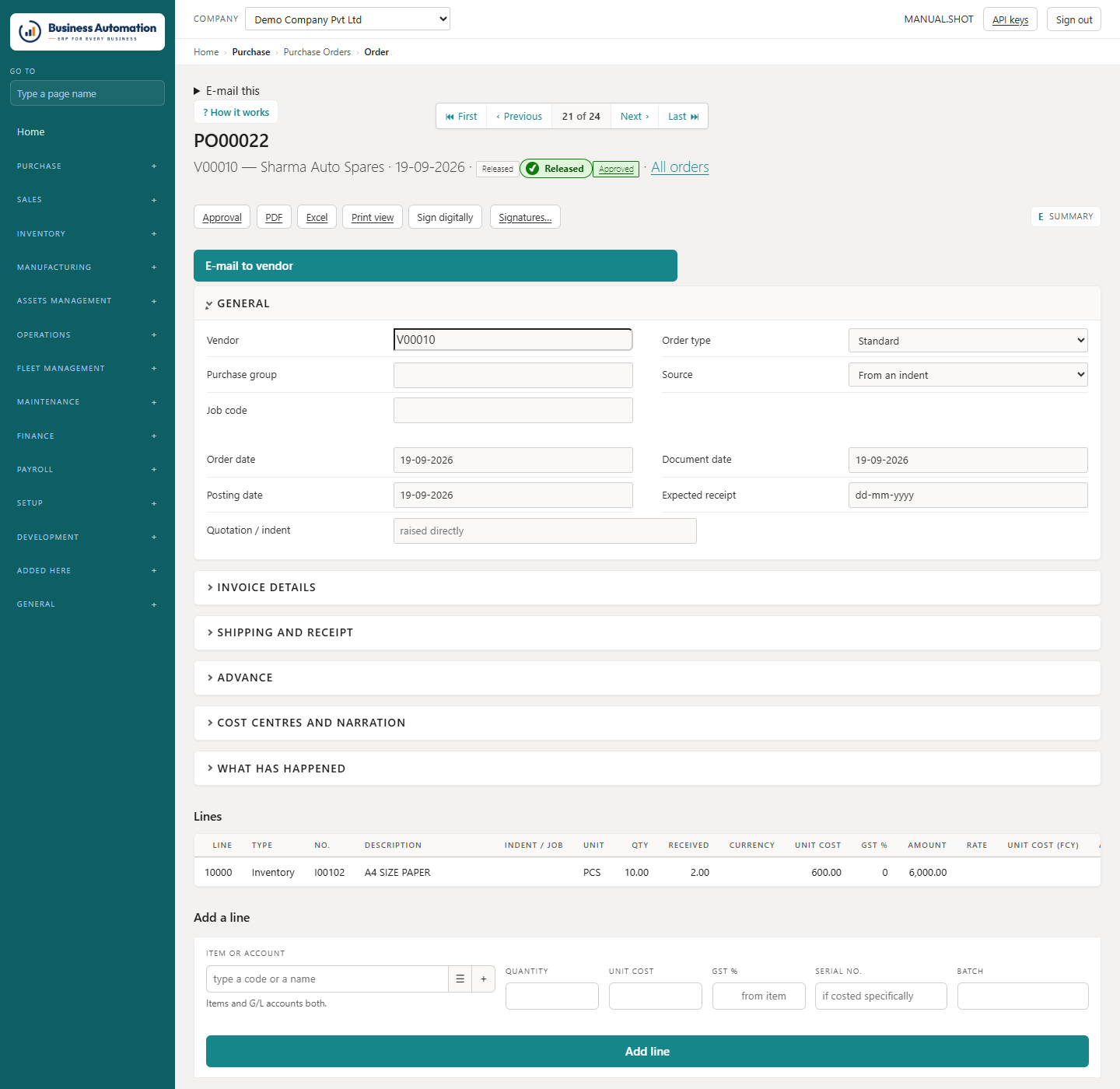1120x1089 pixels.
Task: Export the order to Excel
Action: [x=317, y=217]
